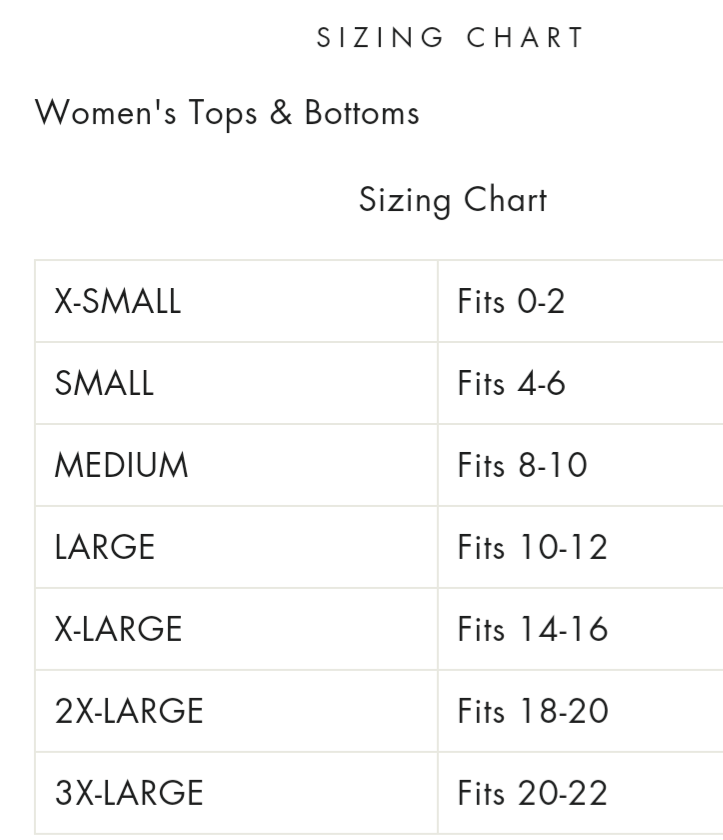723x840 pixels.
Task: Select the Fits 10-12 cell
Action: pos(532,547)
